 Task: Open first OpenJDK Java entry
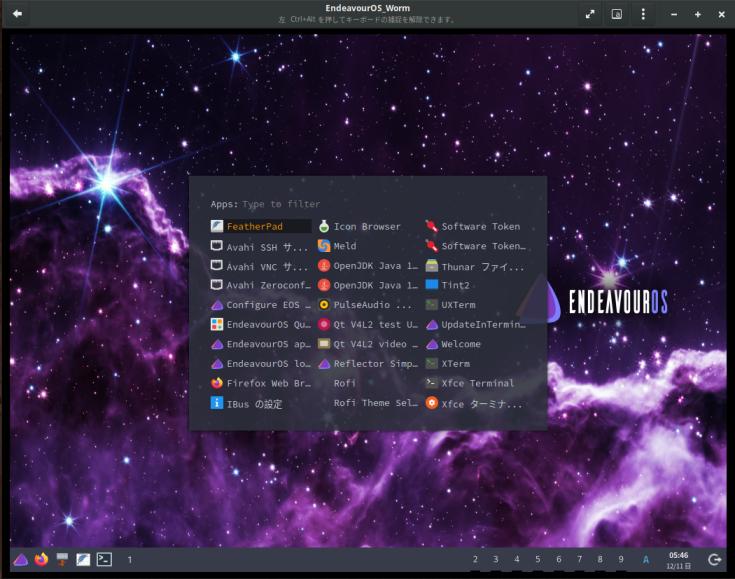(x=368, y=266)
